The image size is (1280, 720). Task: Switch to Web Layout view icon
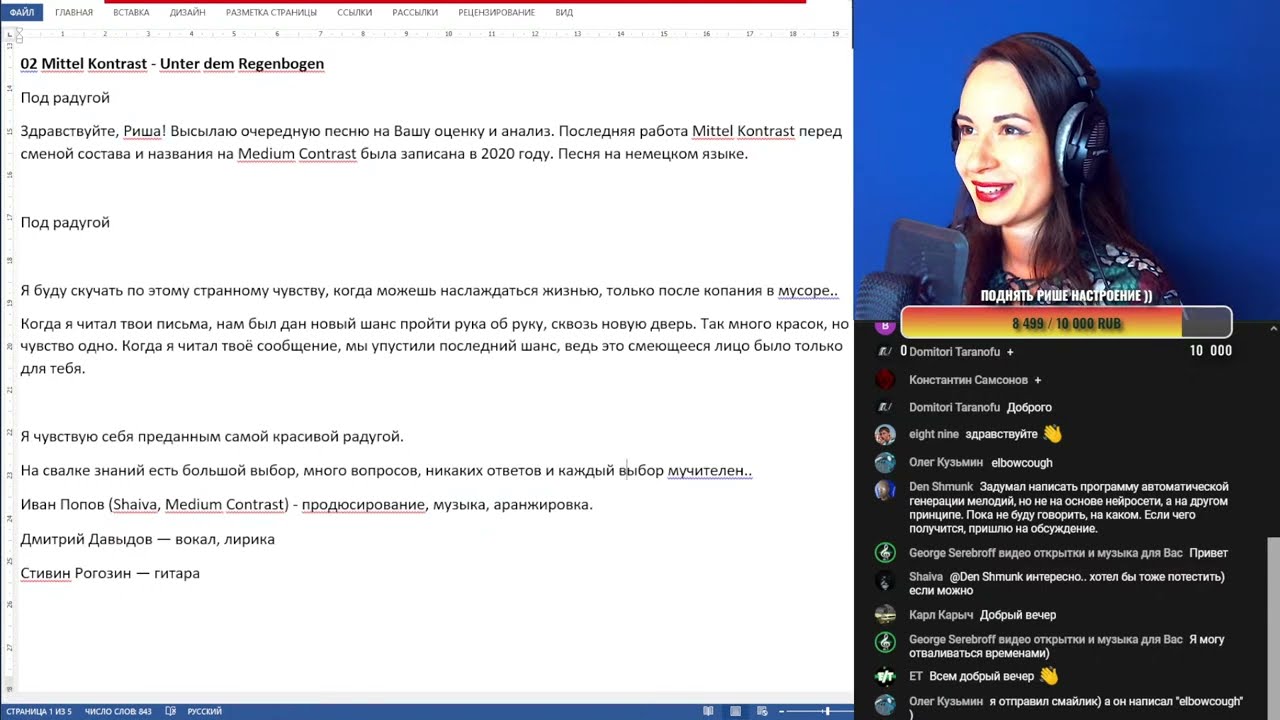762,711
